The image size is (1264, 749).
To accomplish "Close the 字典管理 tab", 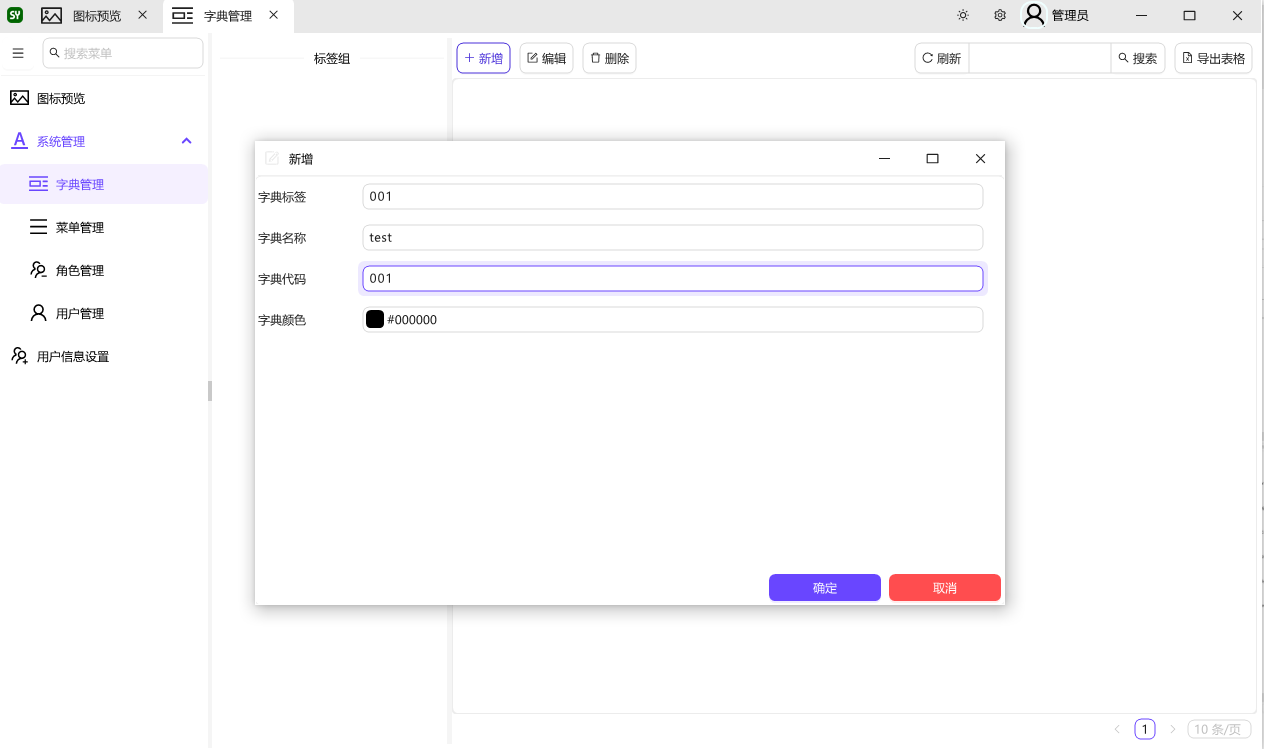I will (273, 15).
